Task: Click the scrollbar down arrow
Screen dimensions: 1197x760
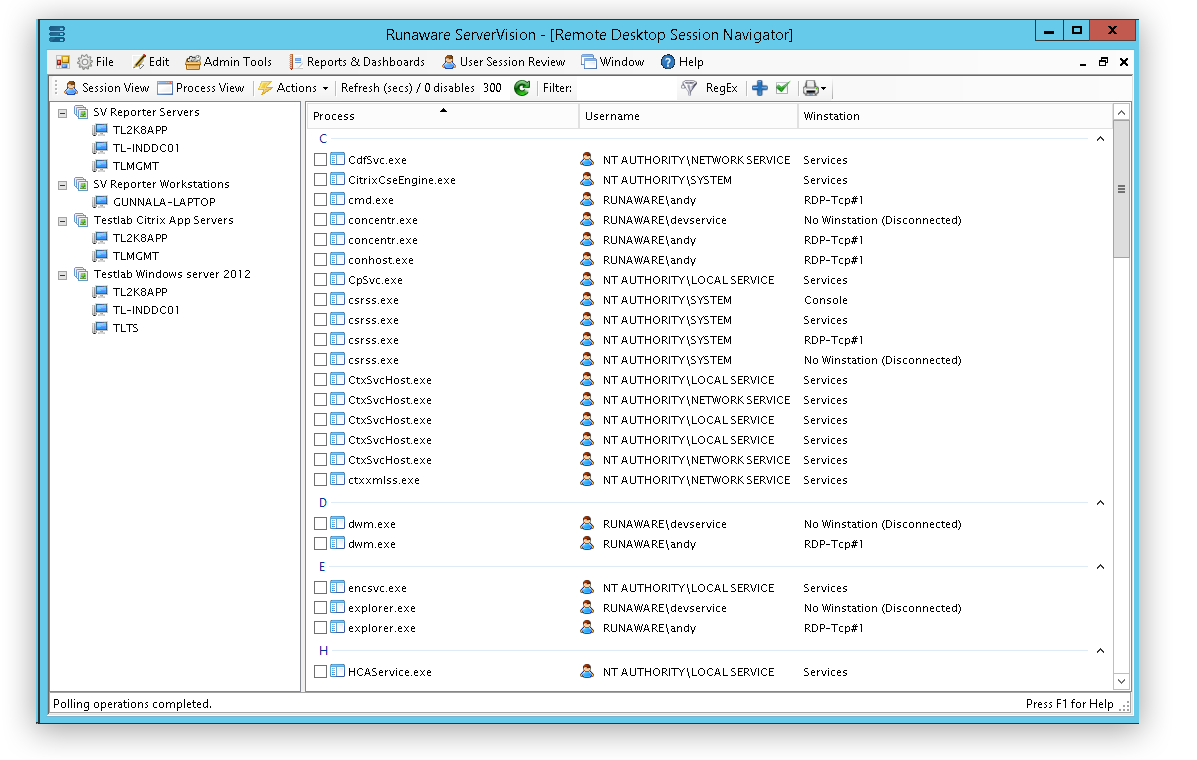Action: 1121,681
